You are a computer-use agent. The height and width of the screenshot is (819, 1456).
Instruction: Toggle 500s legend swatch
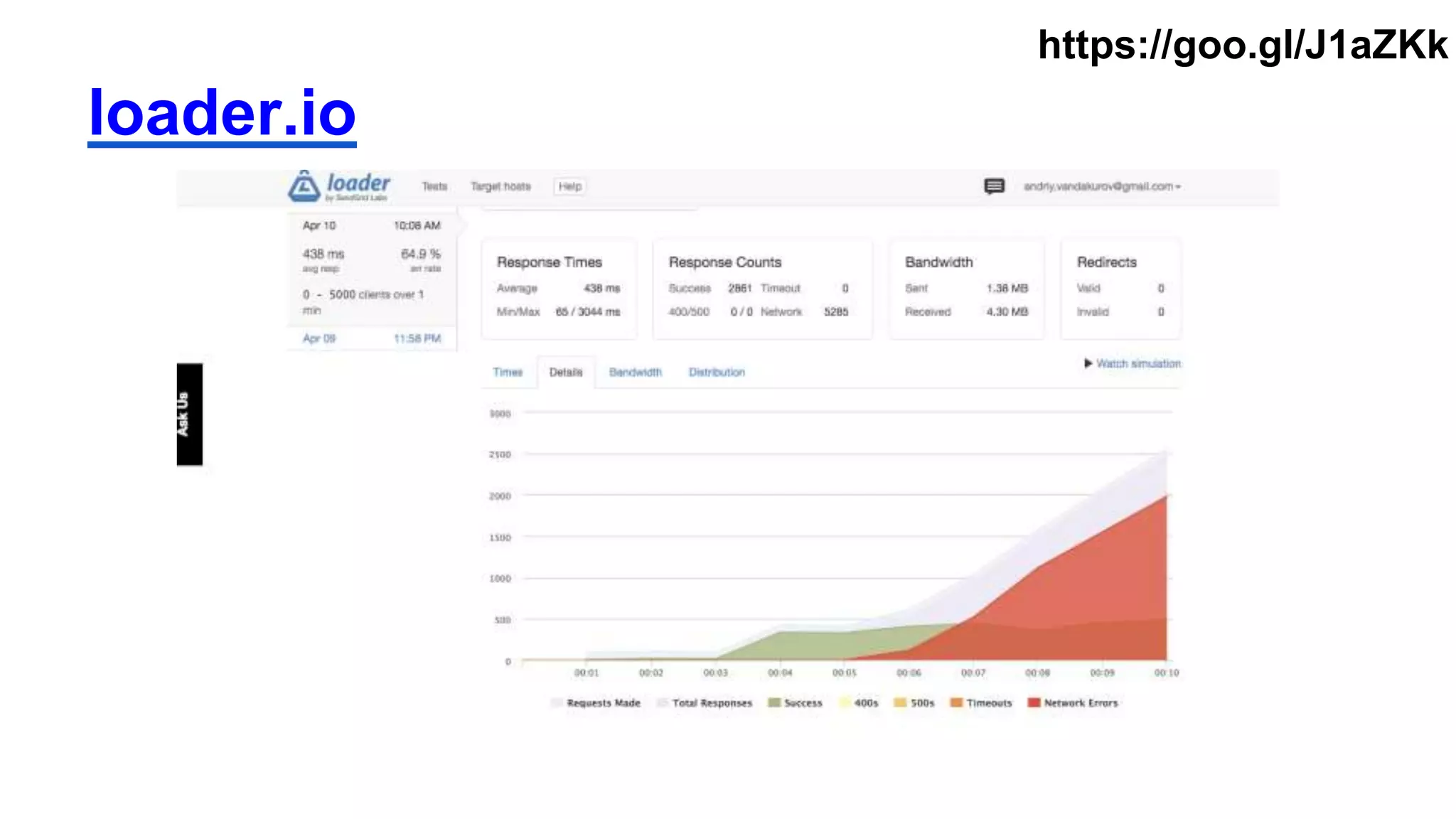tap(900, 703)
